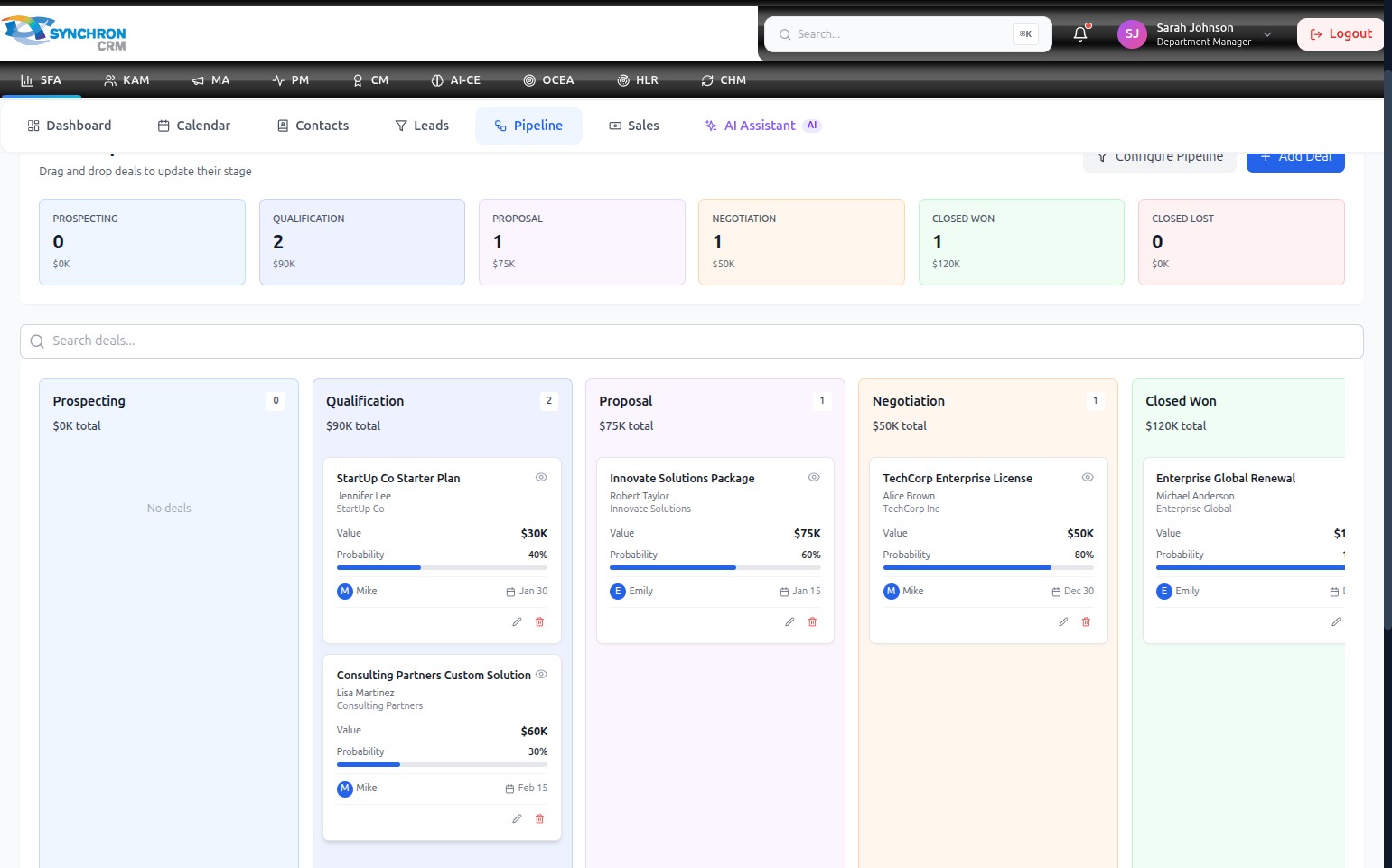Click the Add Deal button

pyautogui.click(x=1295, y=157)
